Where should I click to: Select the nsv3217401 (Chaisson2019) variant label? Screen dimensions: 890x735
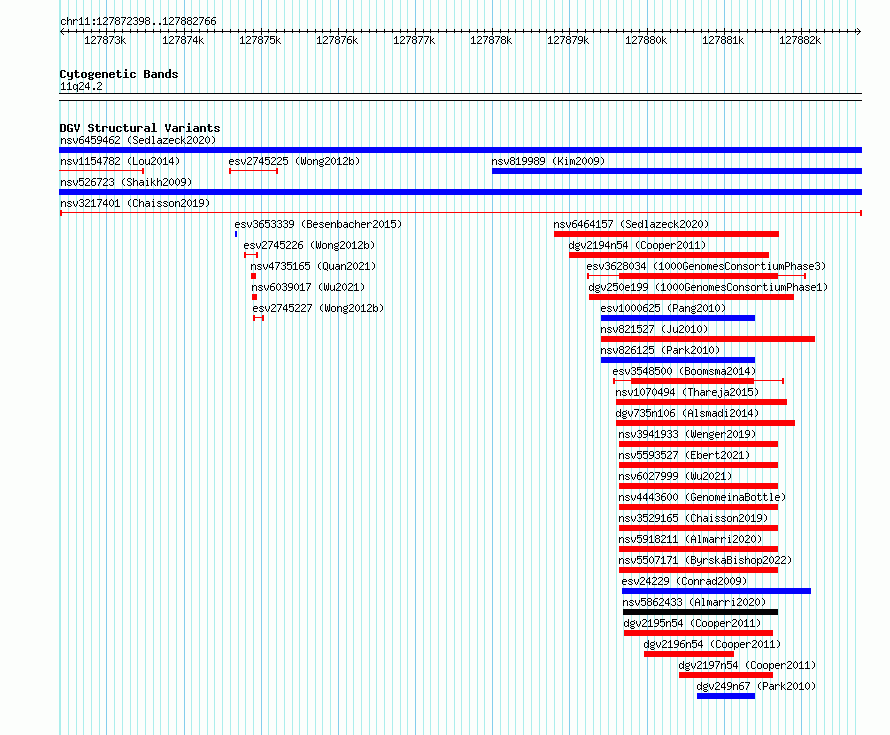coord(135,203)
